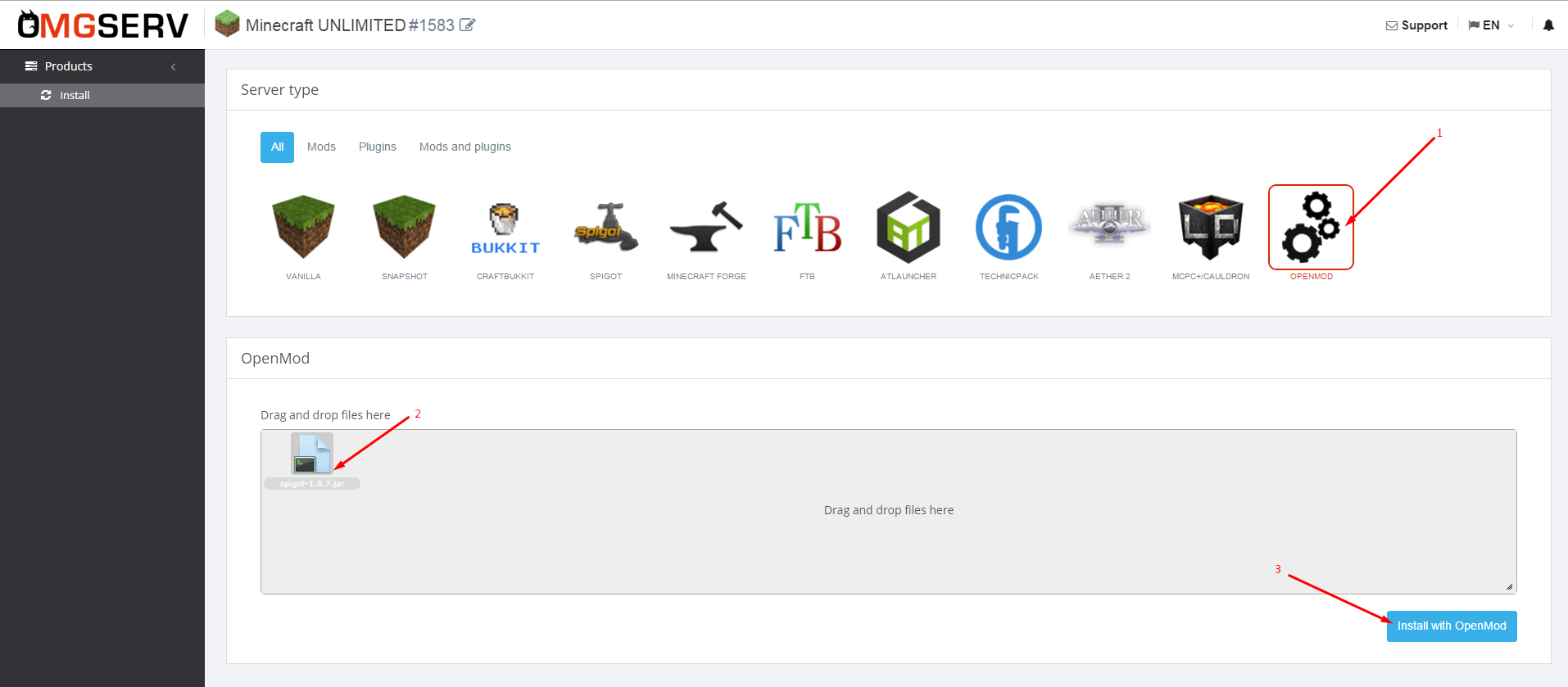Screen dimensions: 1568x687
Task: Show All server types tab
Action: [x=277, y=147]
